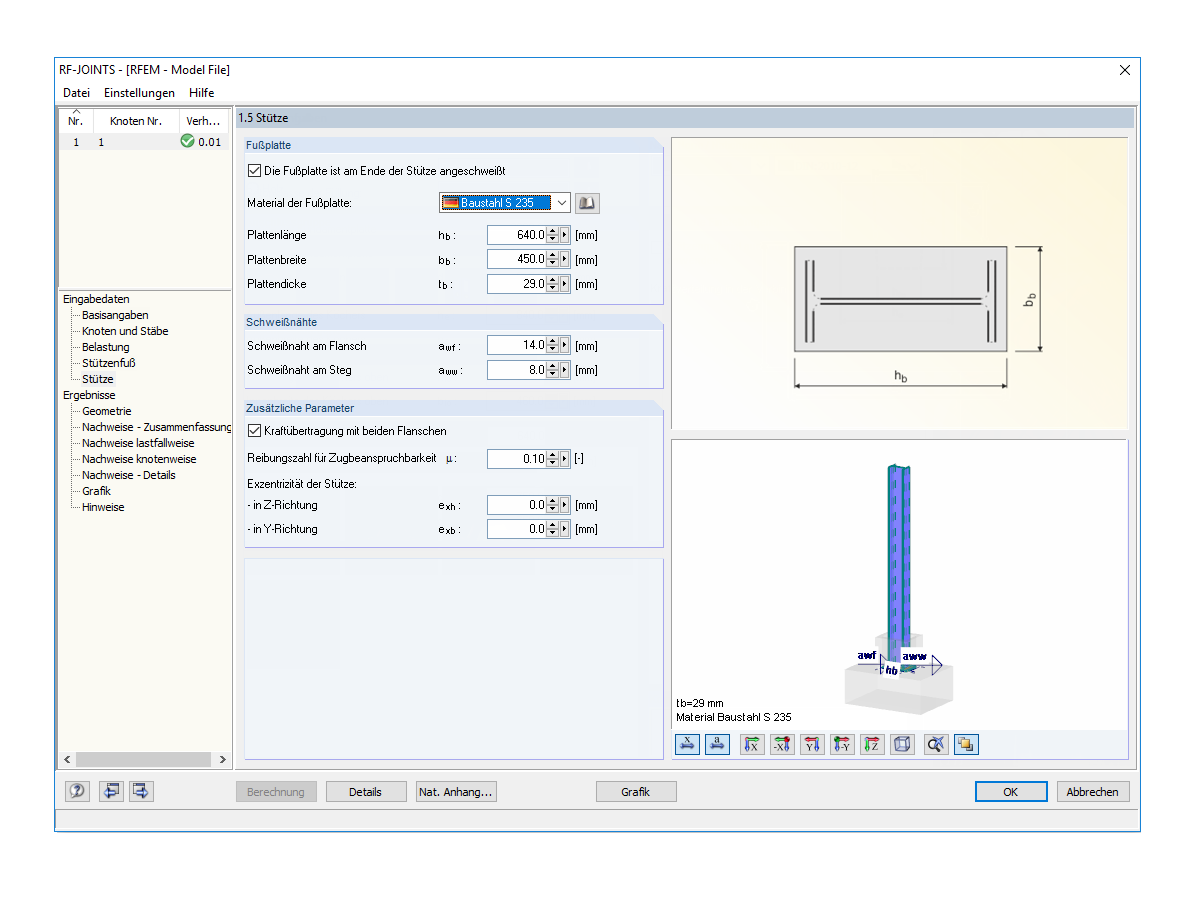Open Nat. Anhang... settings
Screen dimensions: 1200x900
coord(456,792)
